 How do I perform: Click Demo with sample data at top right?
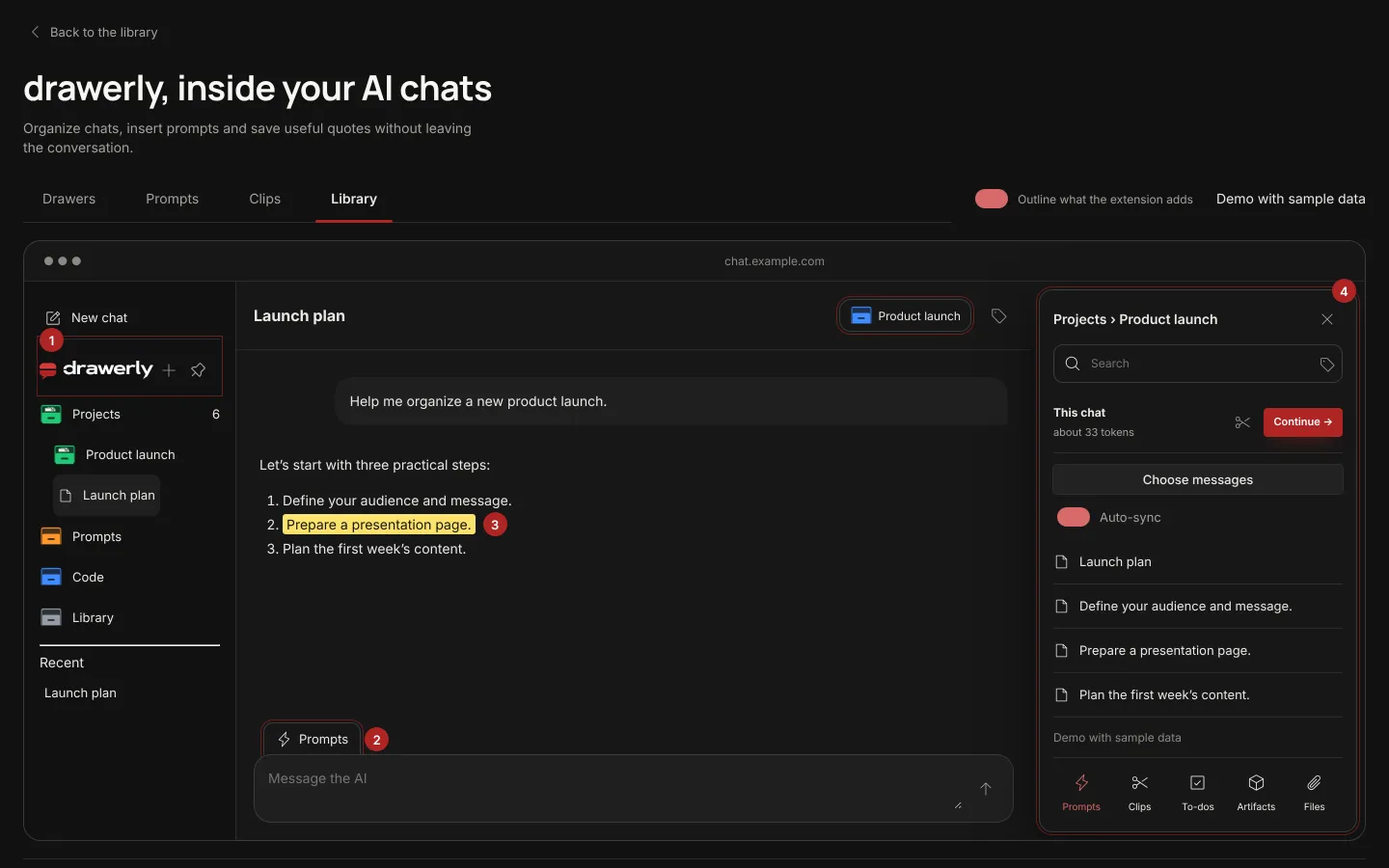coord(1291,199)
